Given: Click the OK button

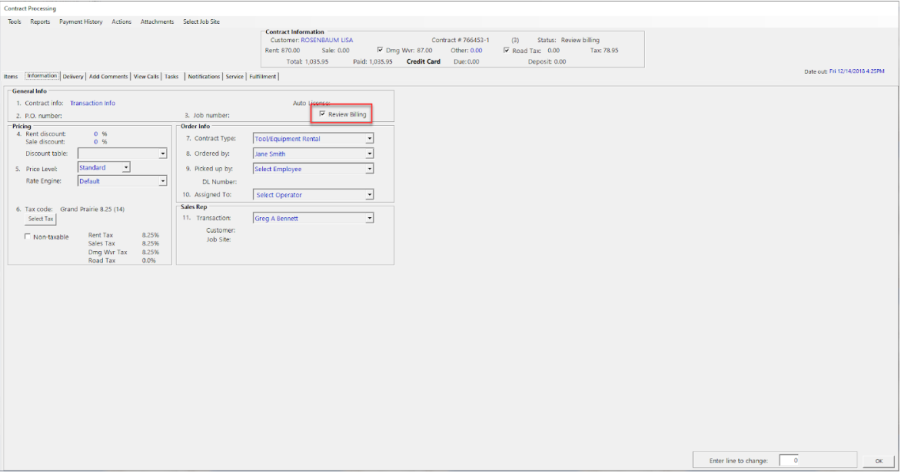Looking at the screenshot, I should pyautogui.click(x=879, y=461).
